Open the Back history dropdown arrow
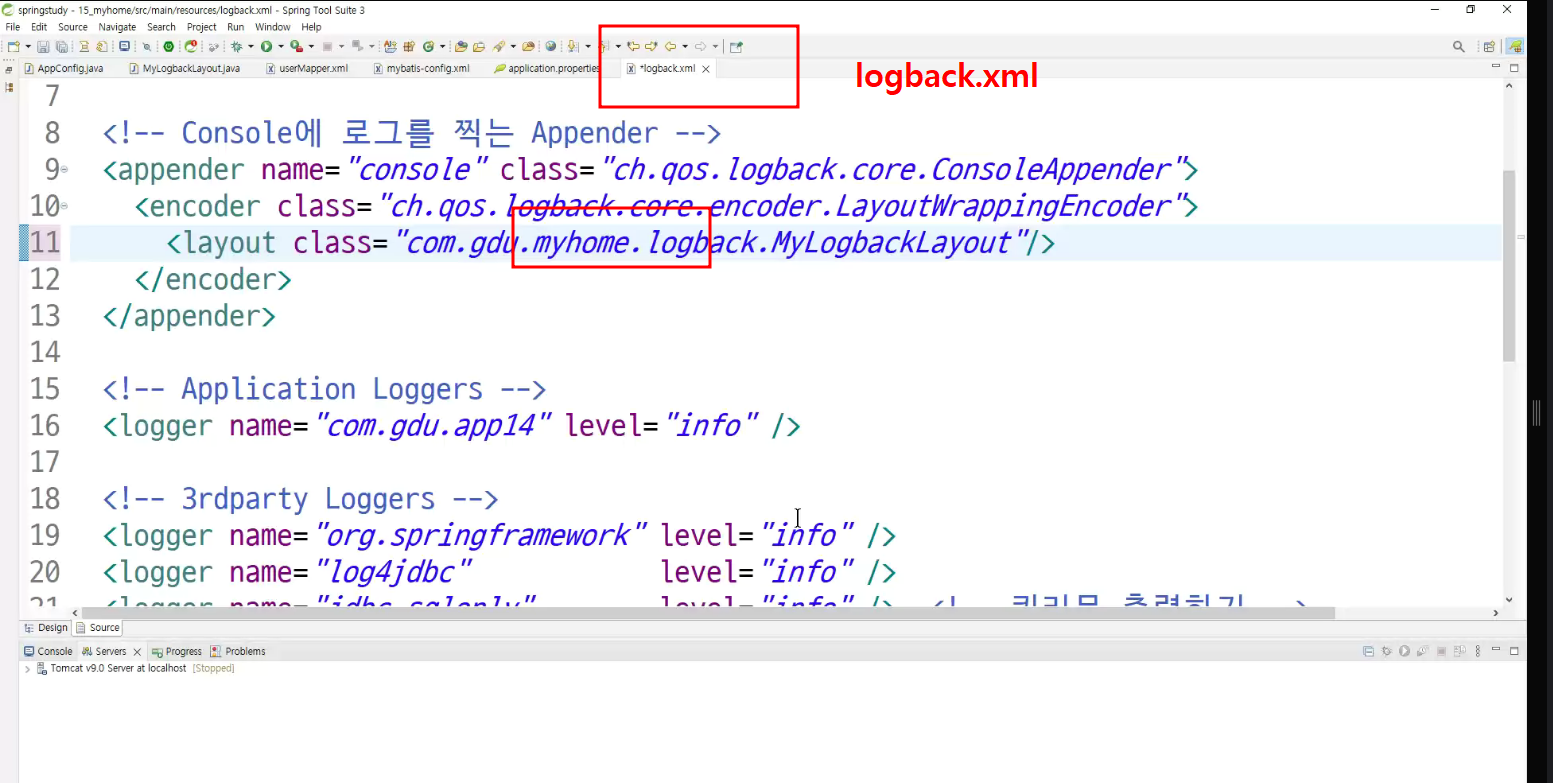The image size is (1553, 783). tap(685, 46)
